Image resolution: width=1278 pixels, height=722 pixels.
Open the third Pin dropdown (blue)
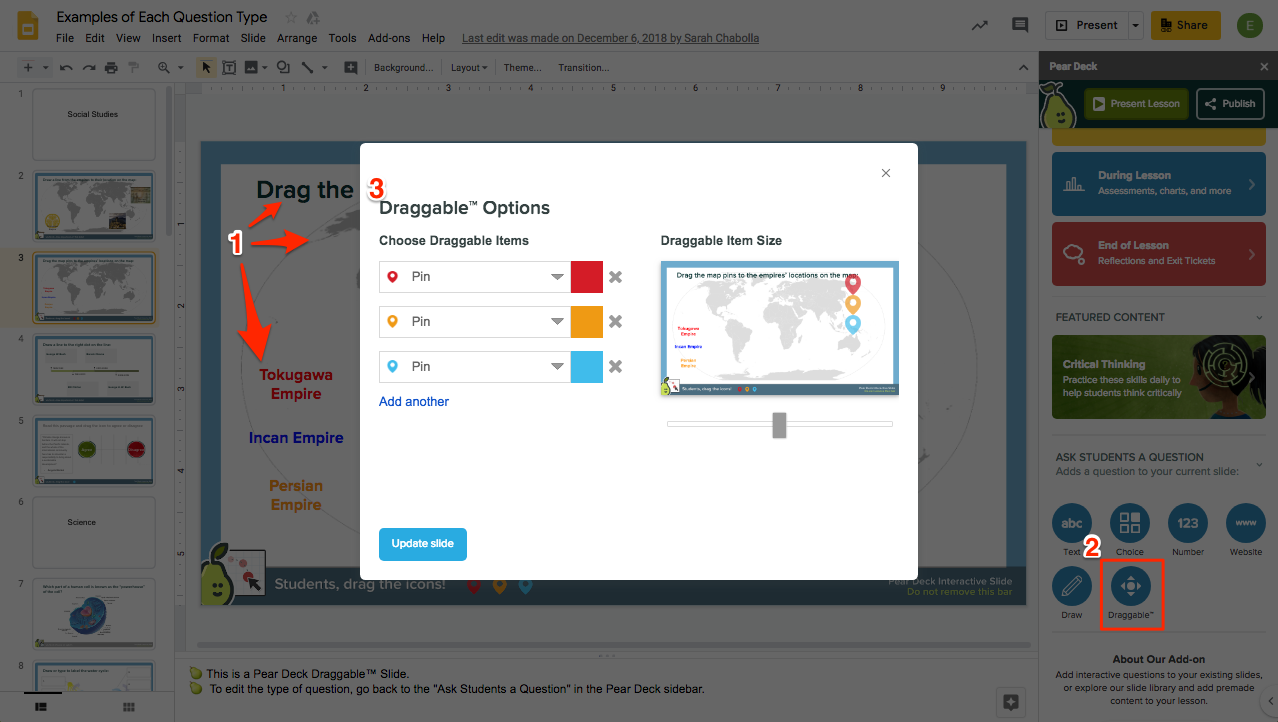(475, 367)
